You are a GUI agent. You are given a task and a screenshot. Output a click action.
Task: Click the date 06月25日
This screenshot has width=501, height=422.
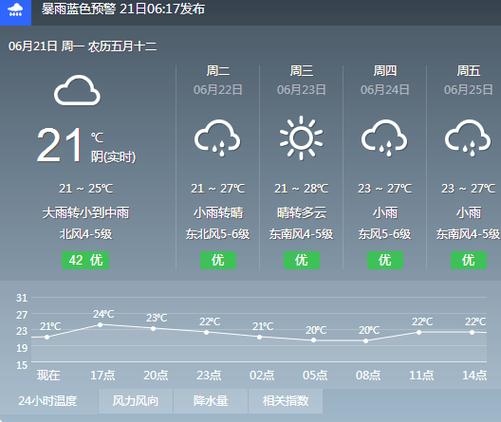tap(468, 90)
